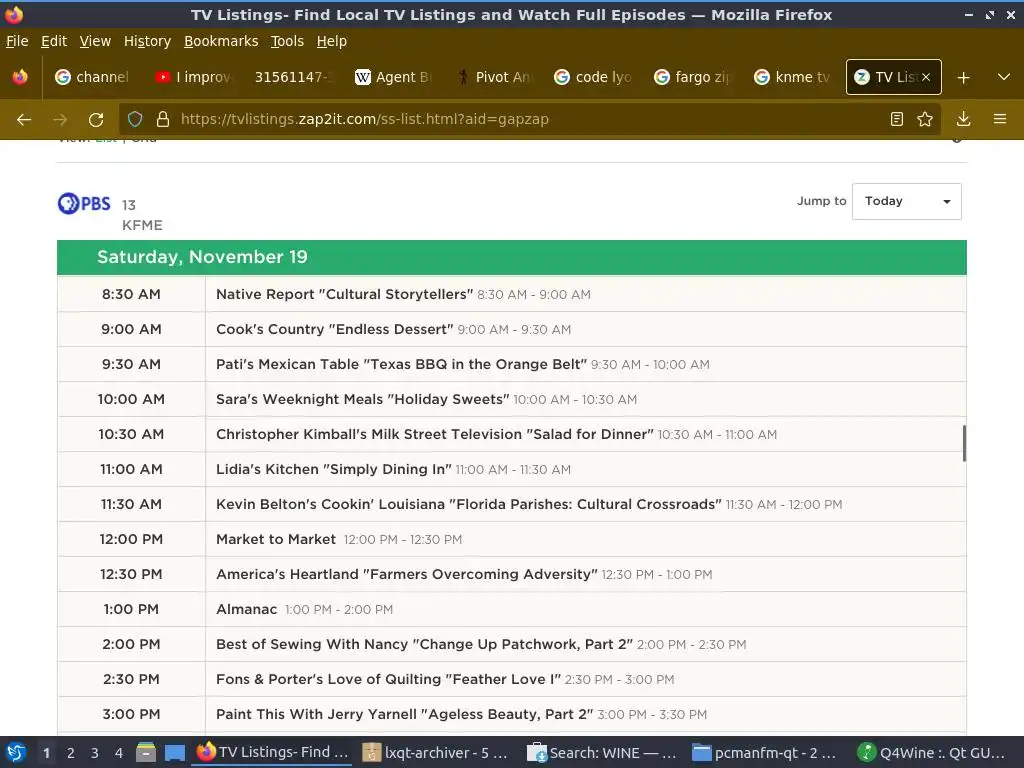Close the TV Listings tab

[925, 77]
